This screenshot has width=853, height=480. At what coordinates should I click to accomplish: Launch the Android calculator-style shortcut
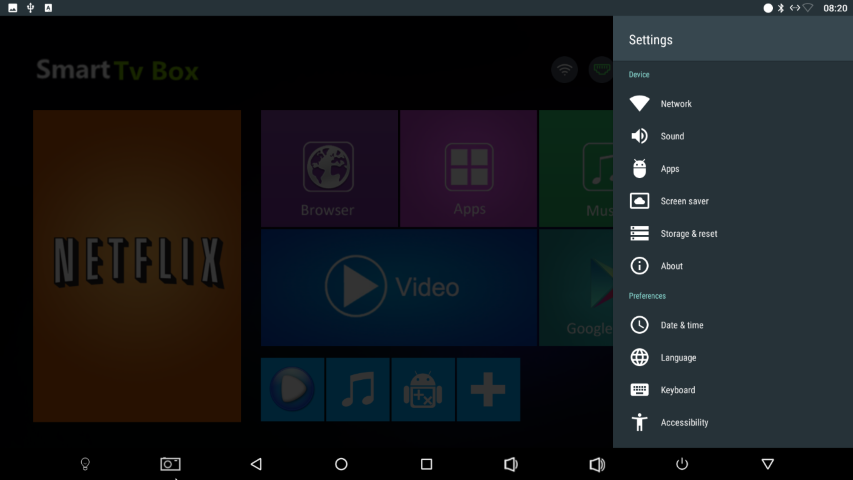(423, 390)
